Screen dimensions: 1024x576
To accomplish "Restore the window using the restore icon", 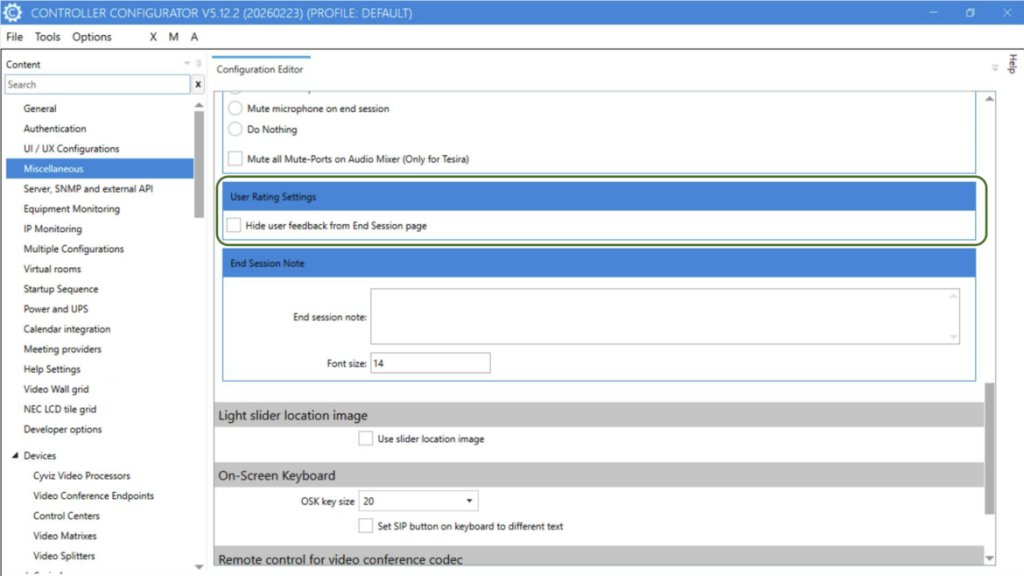I will (969, 13).
